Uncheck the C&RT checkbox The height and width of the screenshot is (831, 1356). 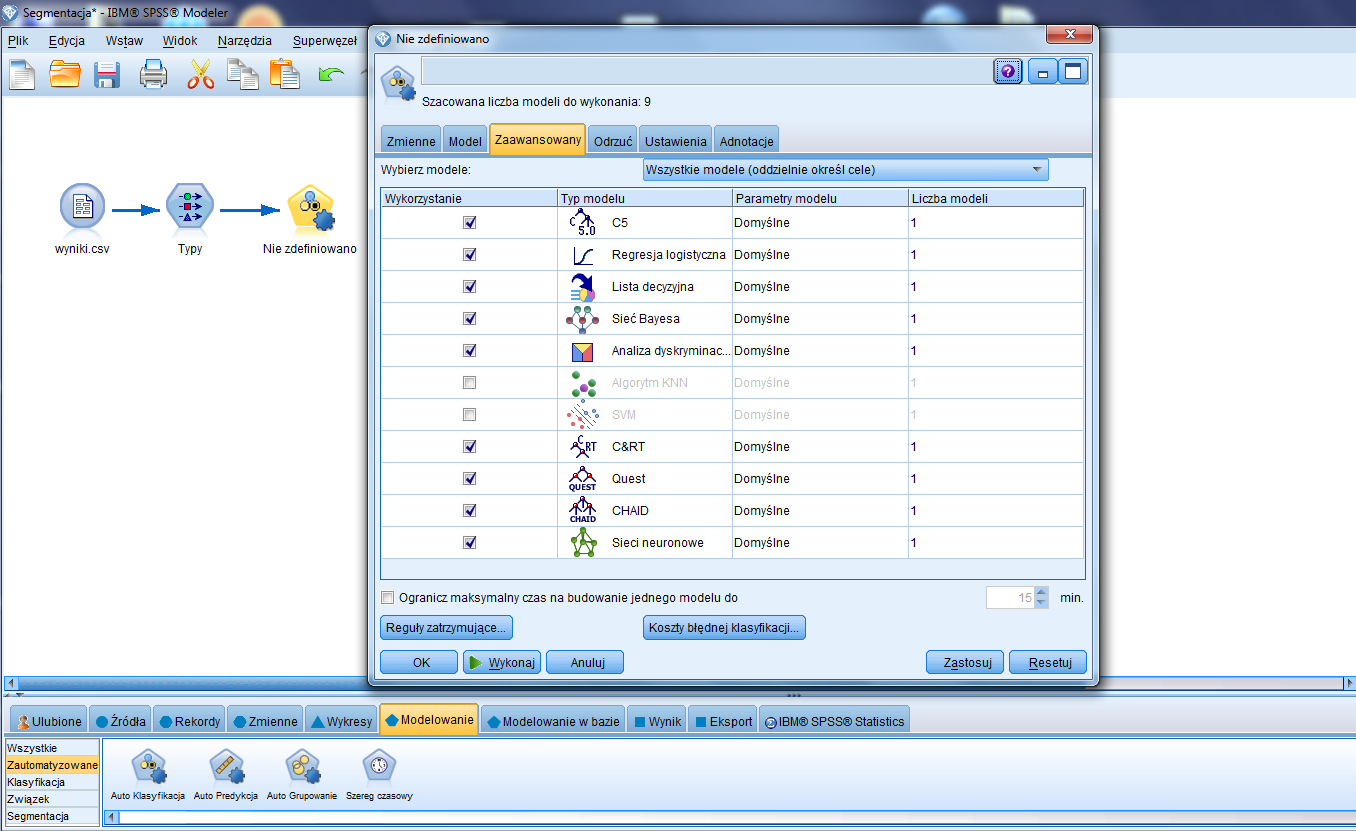click(x=469, y=447)
